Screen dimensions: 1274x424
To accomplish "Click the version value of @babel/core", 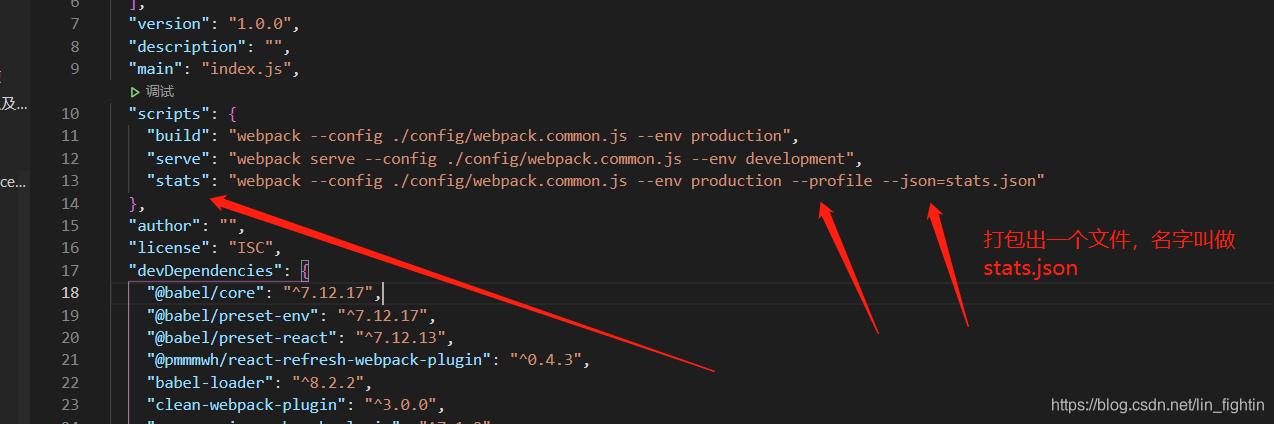I will (328, 293).
